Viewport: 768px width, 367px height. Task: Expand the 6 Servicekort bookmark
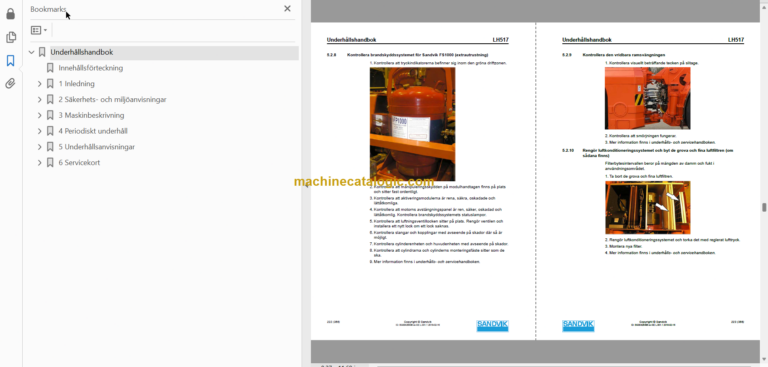coord(40,162)
